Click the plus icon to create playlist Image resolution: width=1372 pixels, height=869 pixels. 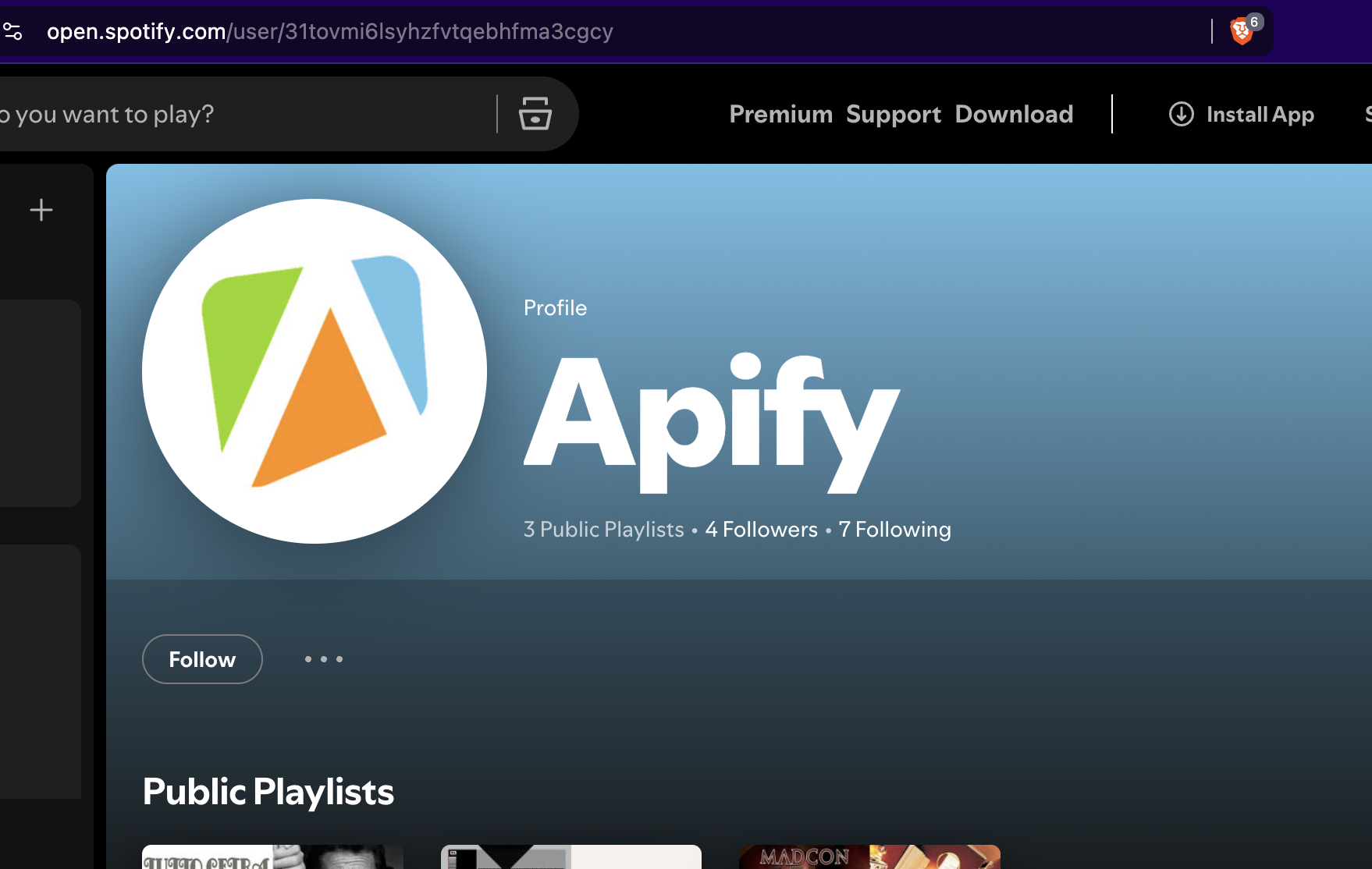41,210
